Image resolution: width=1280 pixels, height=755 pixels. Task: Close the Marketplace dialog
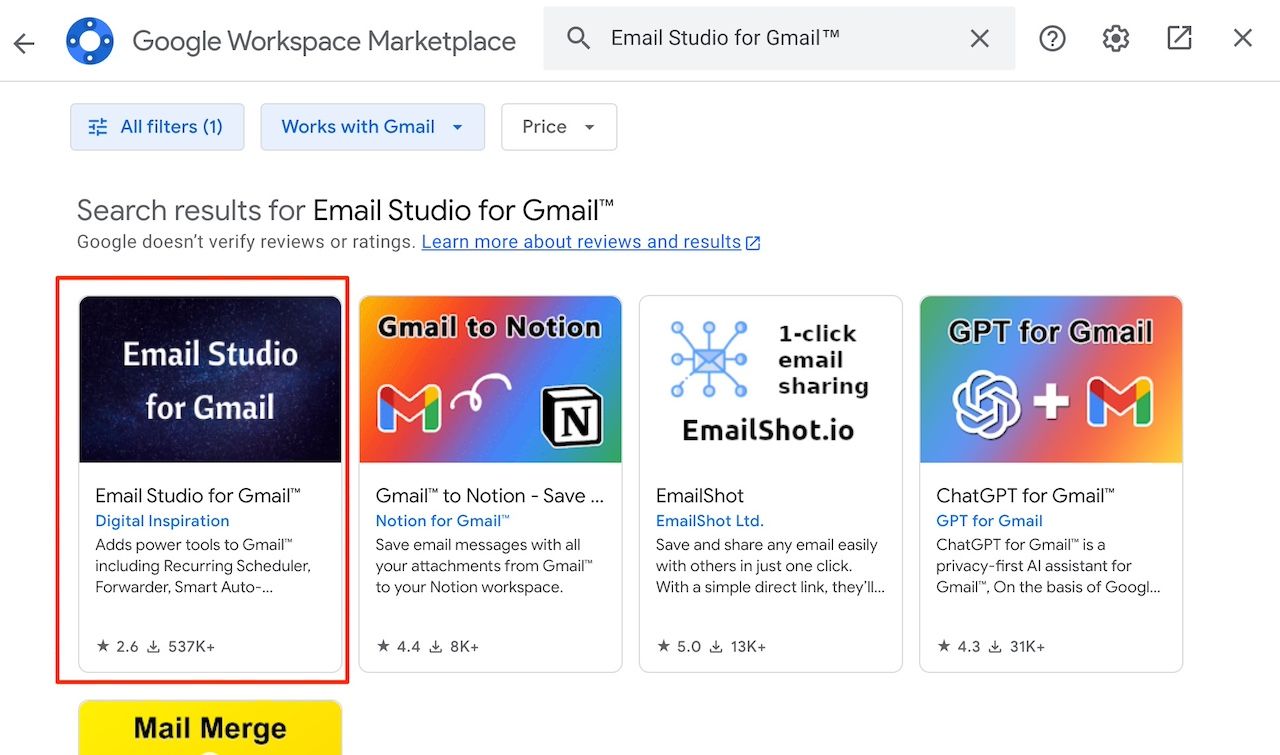pos(1243,39)
